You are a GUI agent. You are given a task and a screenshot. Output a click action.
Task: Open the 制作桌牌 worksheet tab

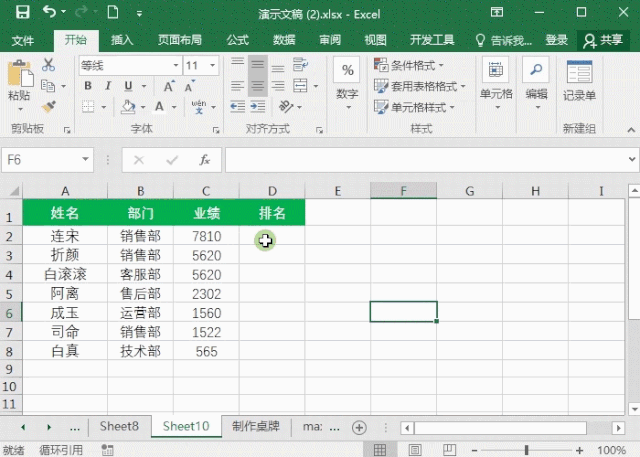click(256, 426)
